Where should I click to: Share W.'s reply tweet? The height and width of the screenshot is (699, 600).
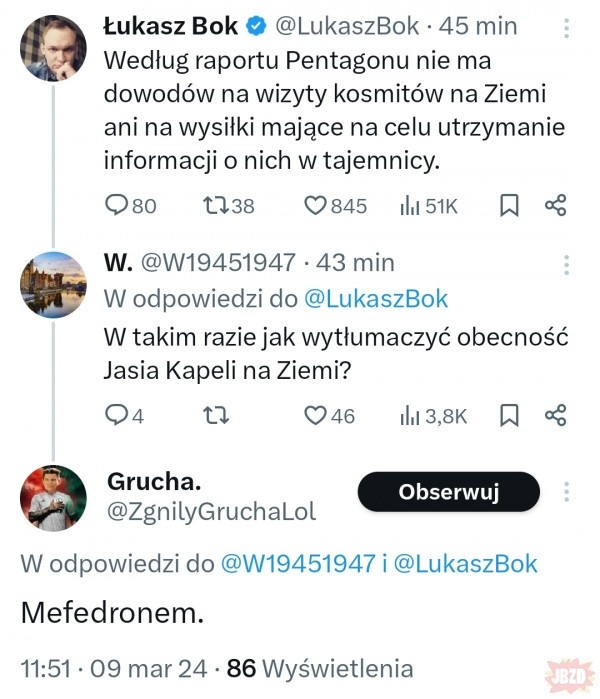click(555, 416)
